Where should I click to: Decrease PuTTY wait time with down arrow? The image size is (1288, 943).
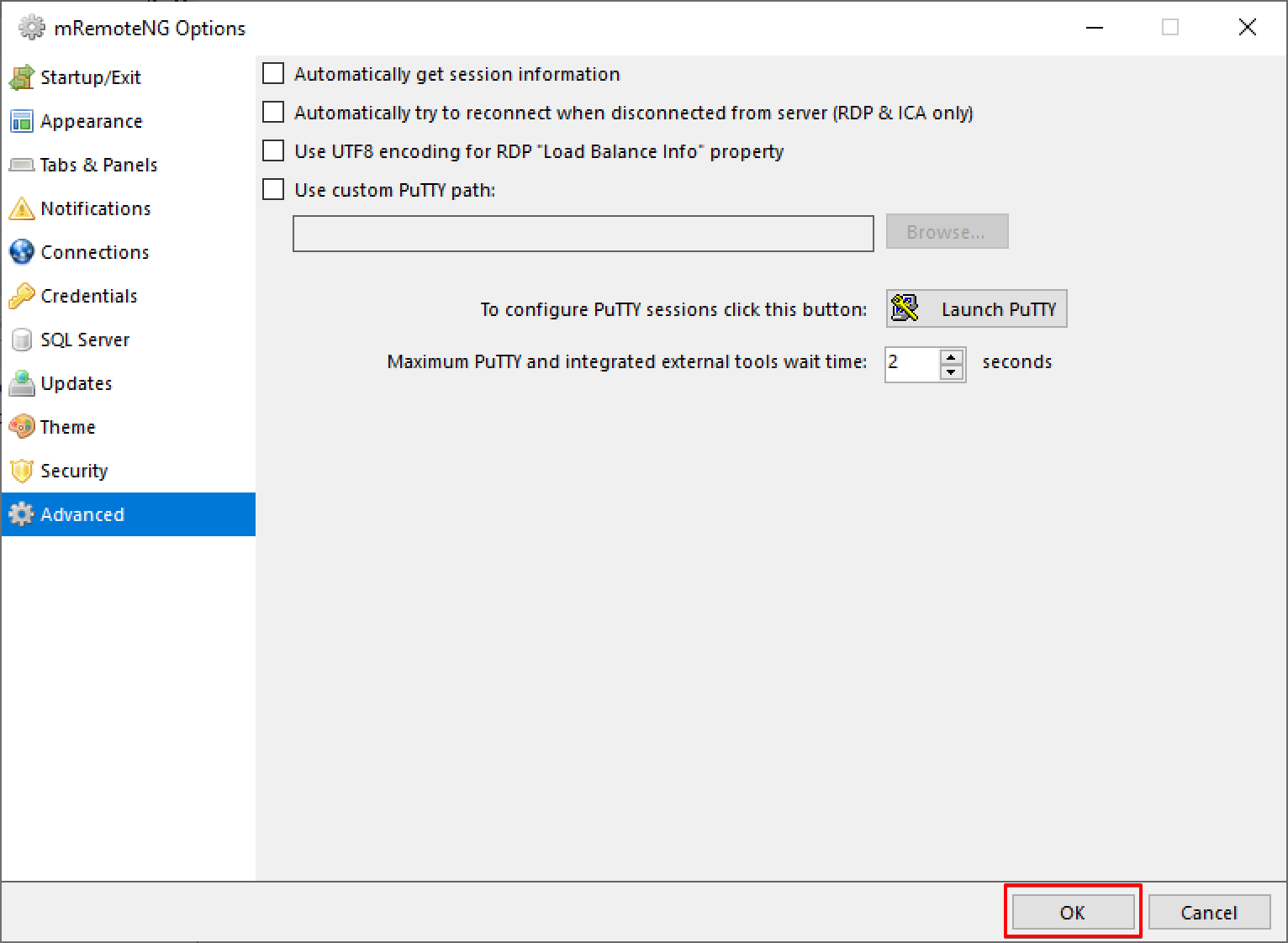point(952,372)
